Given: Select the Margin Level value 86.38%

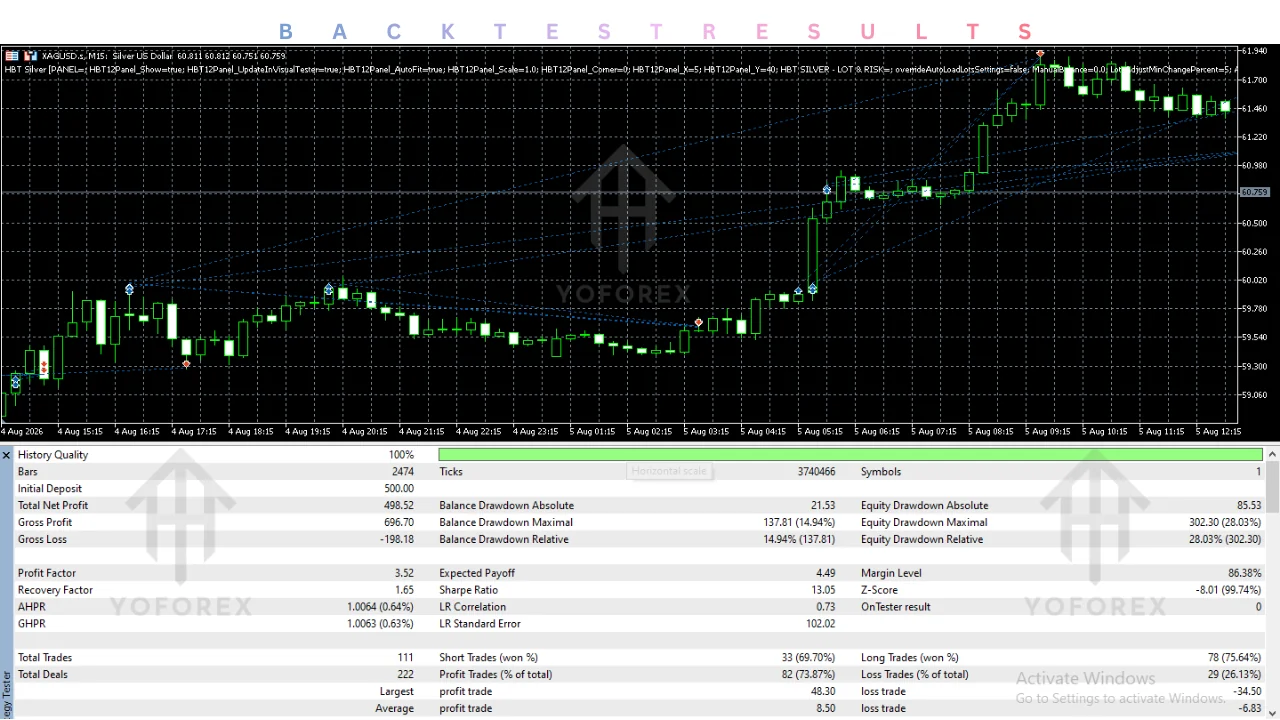Looking at the screenshot, I should [1244, 574].
